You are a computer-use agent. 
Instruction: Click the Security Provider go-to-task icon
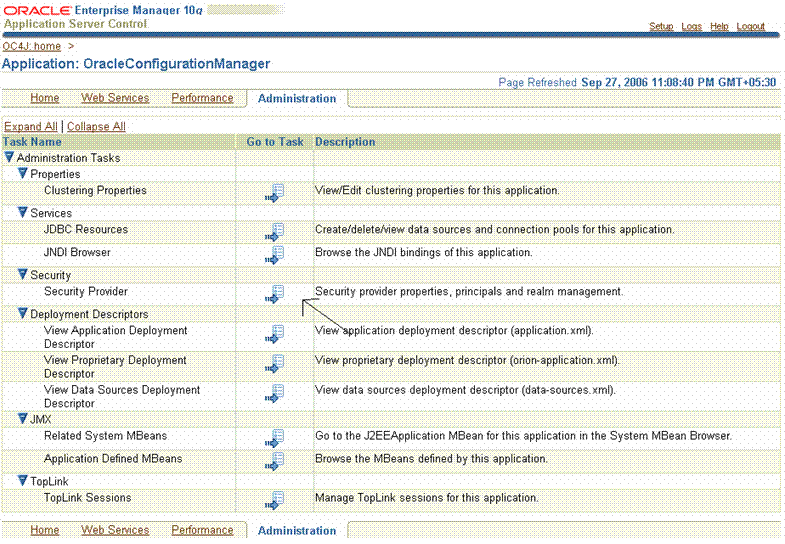274,294
